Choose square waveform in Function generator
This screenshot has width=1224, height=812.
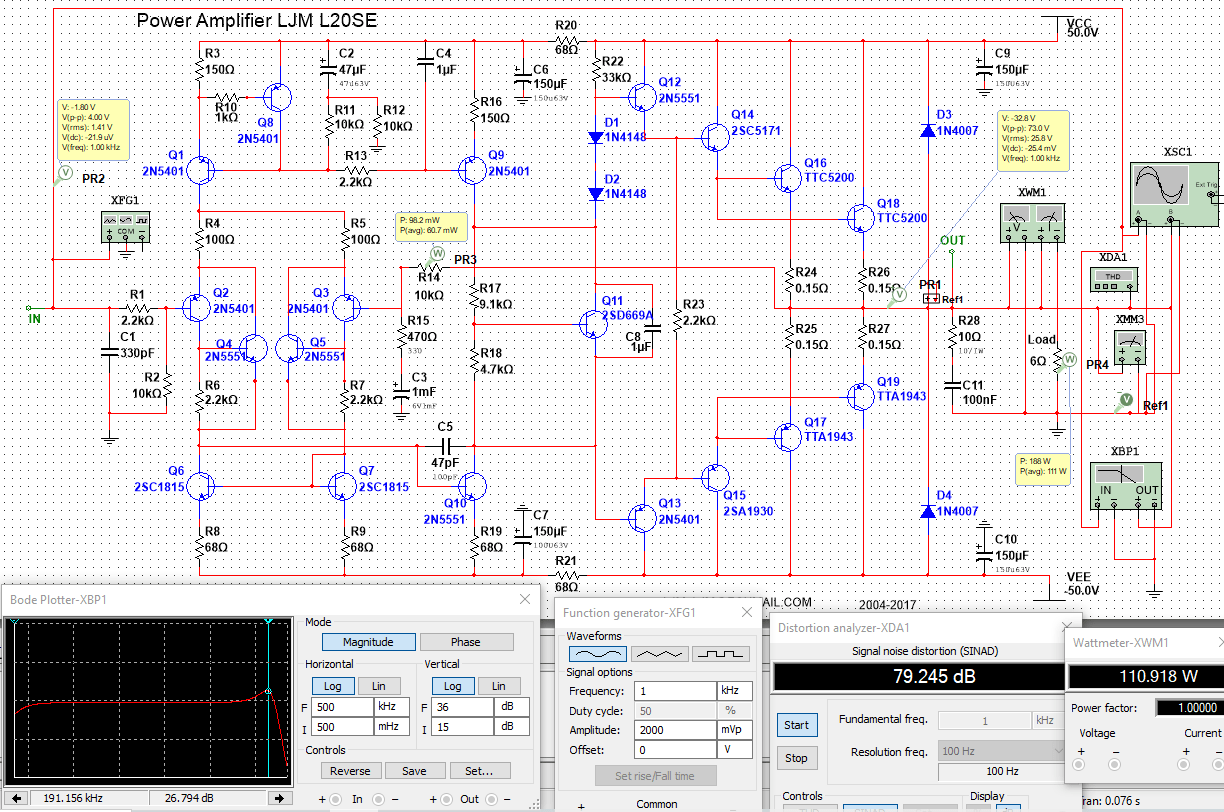[720, 653]
